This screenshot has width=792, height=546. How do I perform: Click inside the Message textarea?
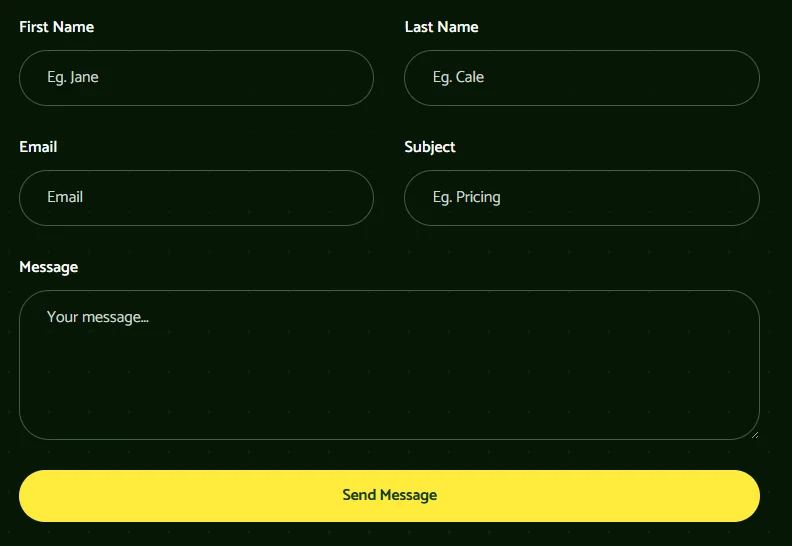tap(389, 365)
